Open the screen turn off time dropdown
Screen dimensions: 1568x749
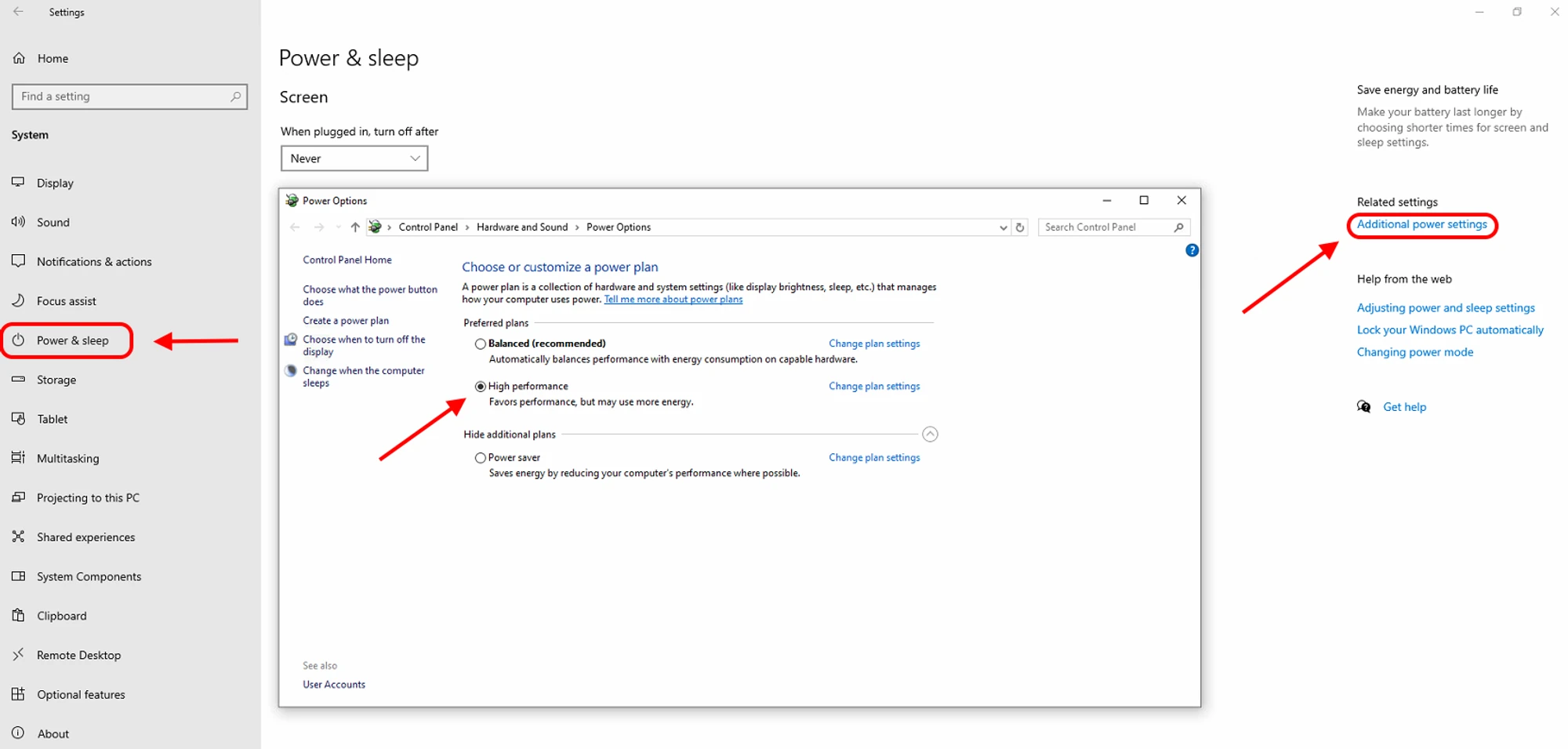pos(354,158)
